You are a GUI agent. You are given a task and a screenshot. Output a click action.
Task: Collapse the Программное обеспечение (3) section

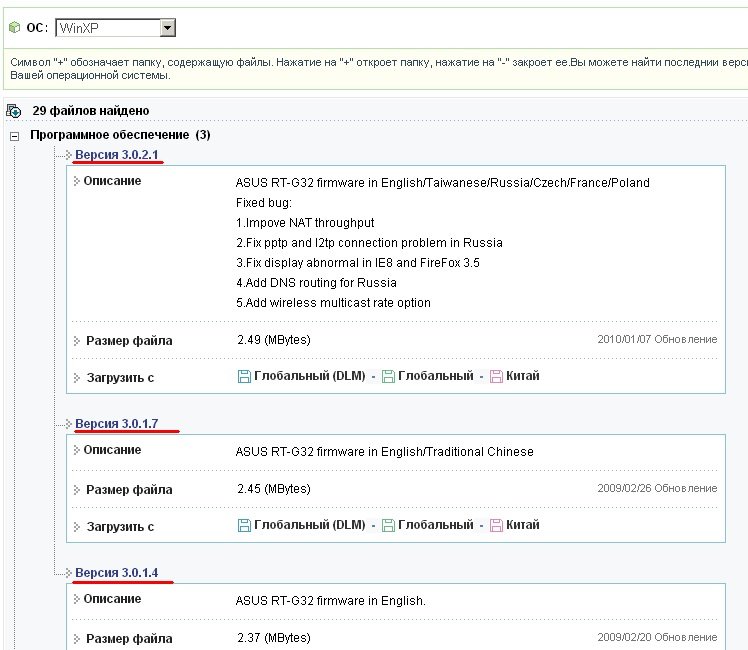(x=15, y=136)
